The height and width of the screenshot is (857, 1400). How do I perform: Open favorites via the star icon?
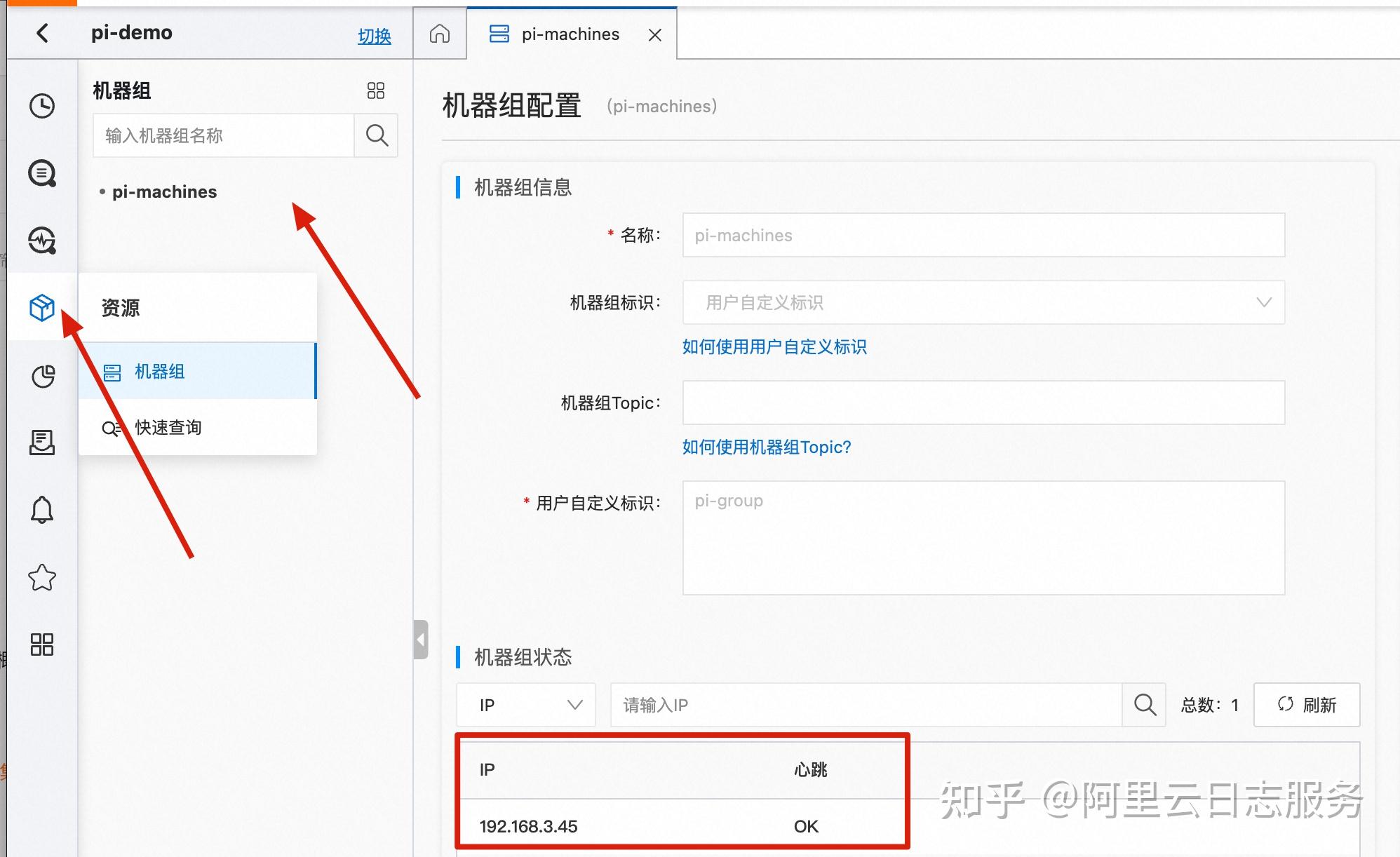pos(42,576)
